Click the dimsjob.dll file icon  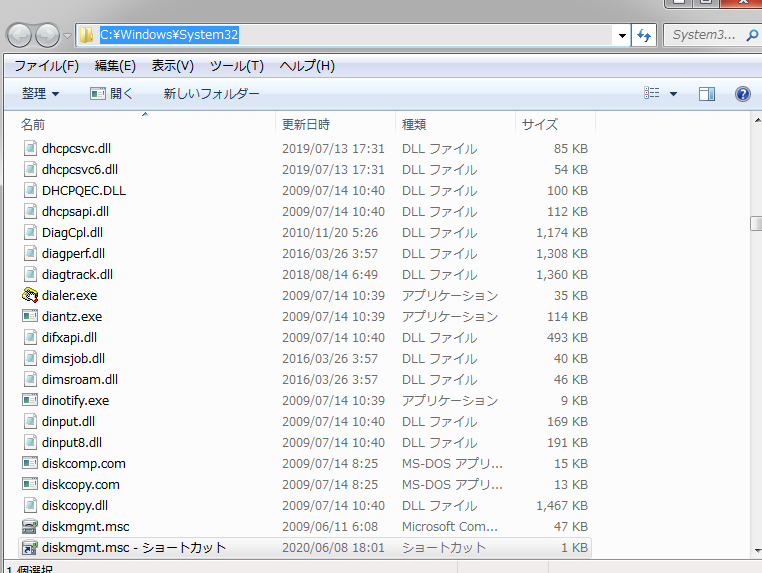click(x=30, y=358)
